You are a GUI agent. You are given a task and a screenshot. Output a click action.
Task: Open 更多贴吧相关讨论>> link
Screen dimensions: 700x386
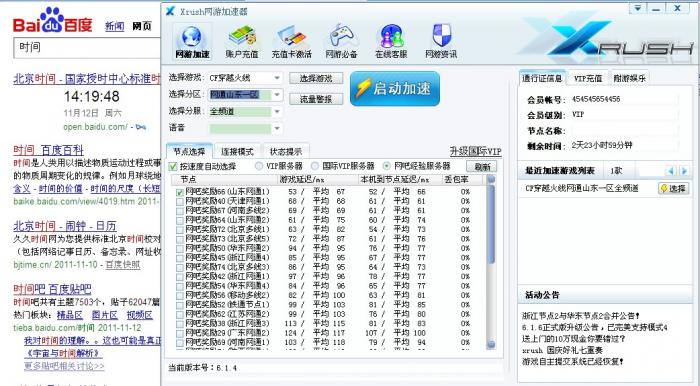[x=64, y=366]
